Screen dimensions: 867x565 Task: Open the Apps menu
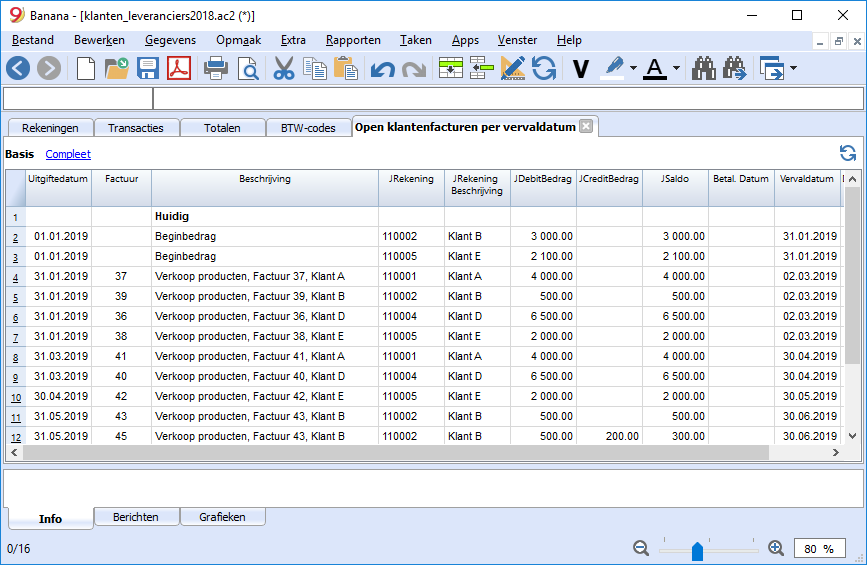tap(465, 40)
